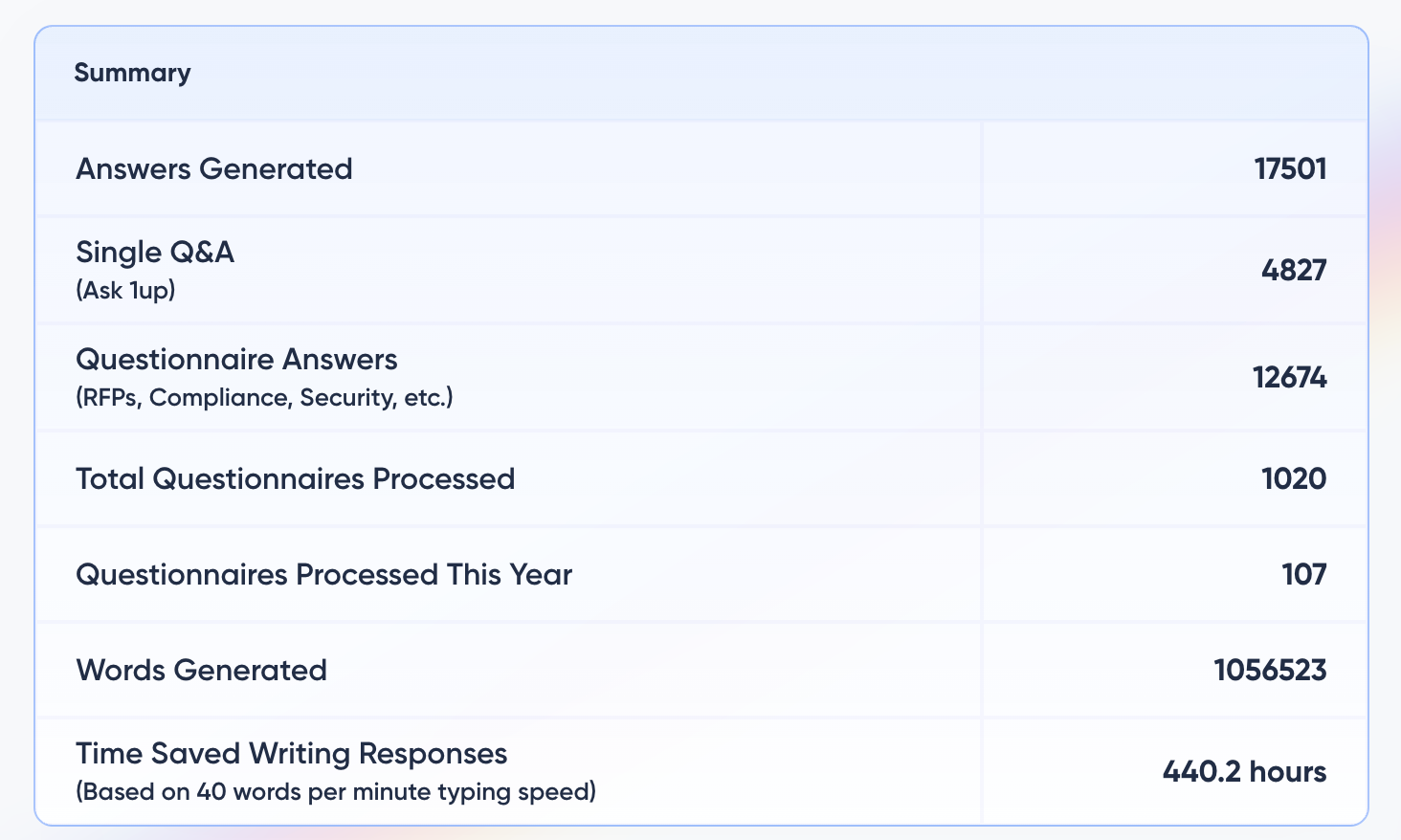Select Questionnaires Processed This Year label
This screenshot has width=1401, height=840.
tap(323, 574)
